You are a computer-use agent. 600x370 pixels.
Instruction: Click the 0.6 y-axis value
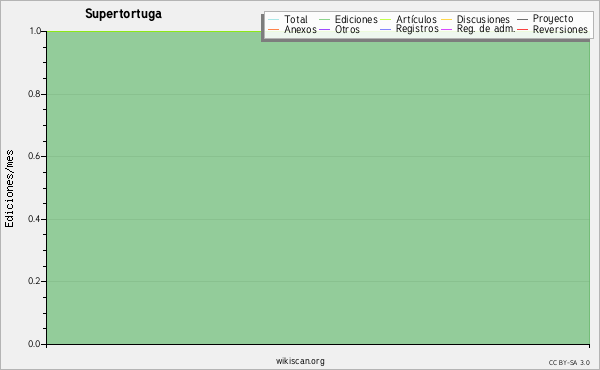(x=34, y=156)
